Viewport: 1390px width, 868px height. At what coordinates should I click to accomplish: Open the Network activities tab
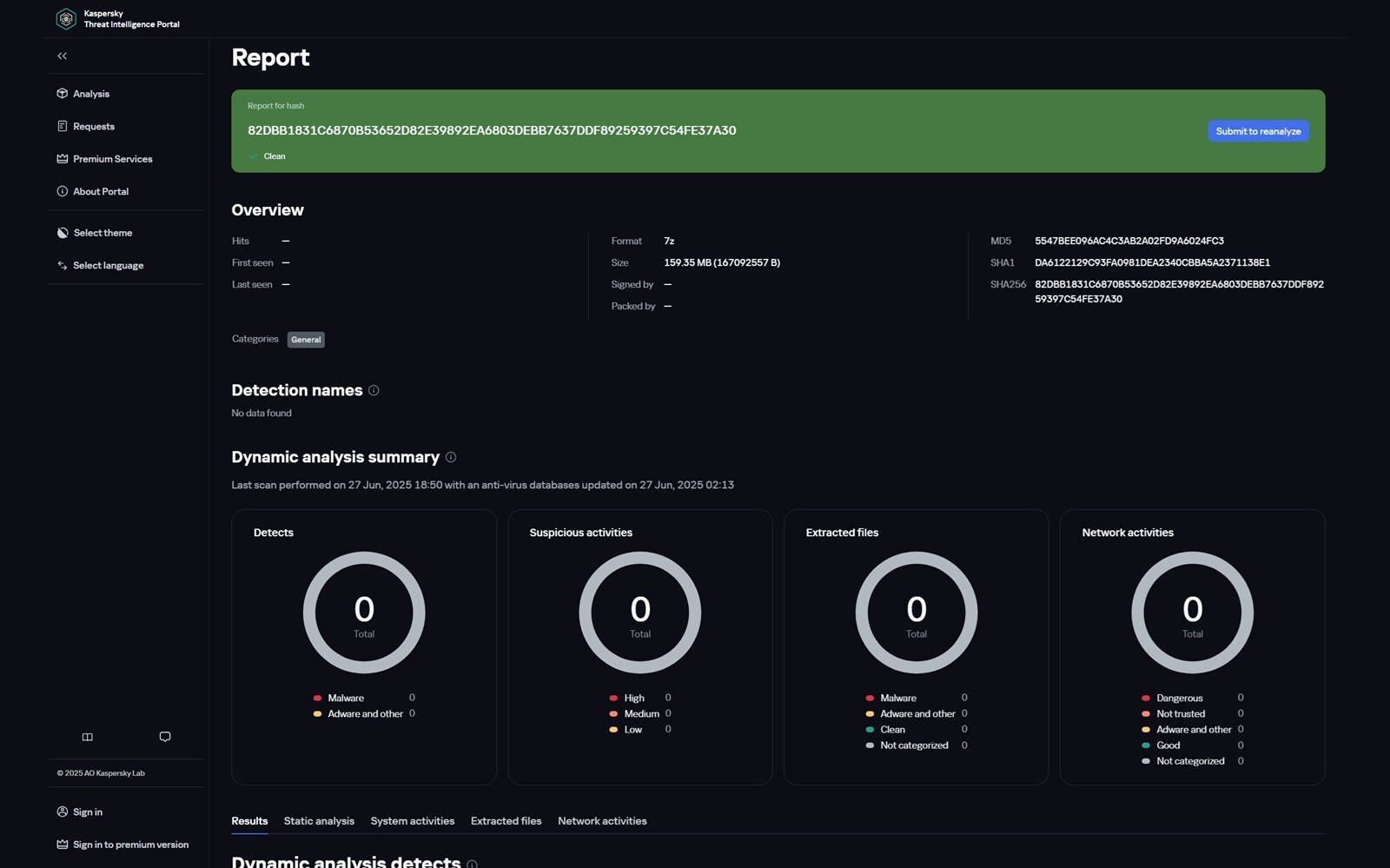602,821
